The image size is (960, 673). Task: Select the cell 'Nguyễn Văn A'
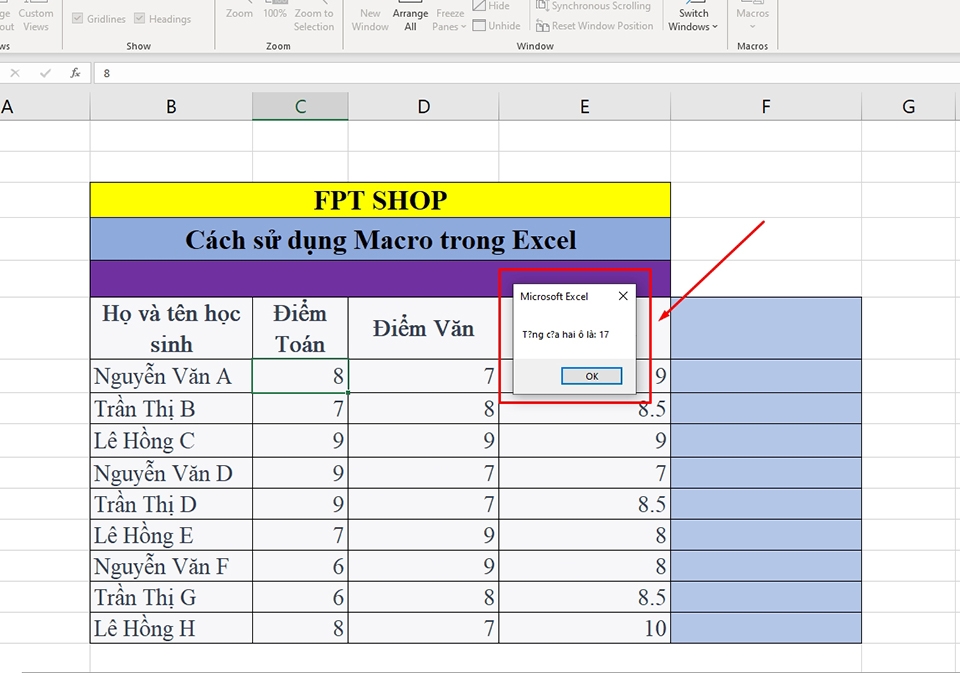click(171, 376)
